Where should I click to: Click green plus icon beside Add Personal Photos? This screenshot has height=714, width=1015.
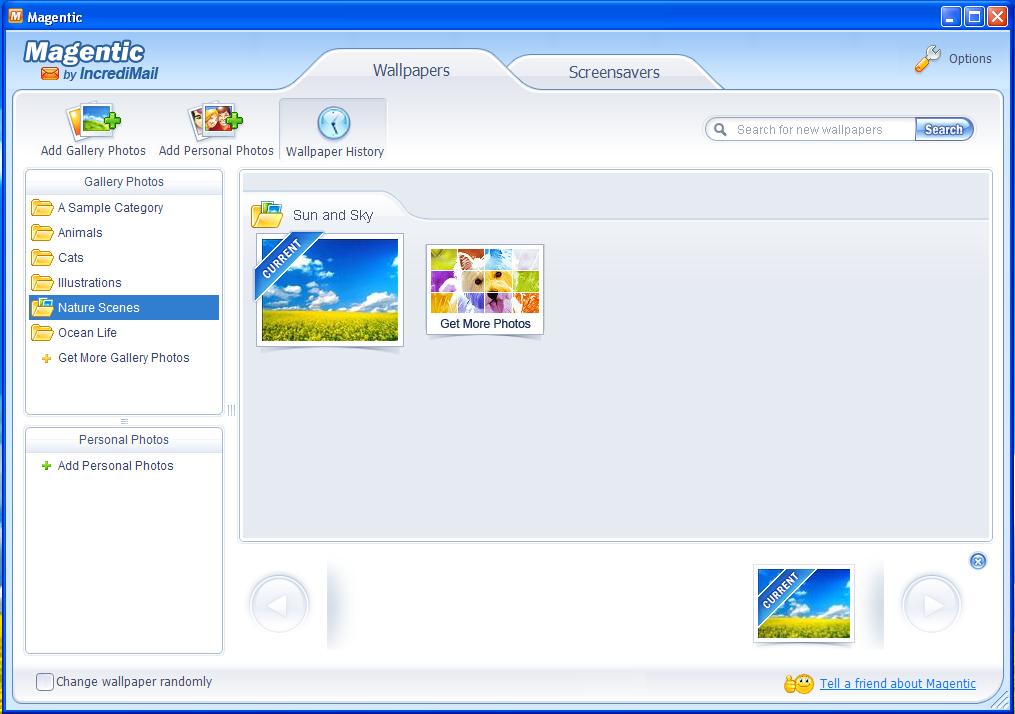pos(46,465)
